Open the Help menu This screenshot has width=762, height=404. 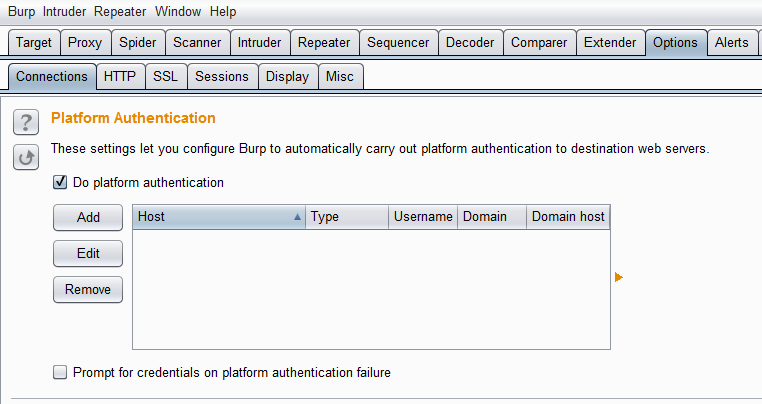(x=223, y=12)
